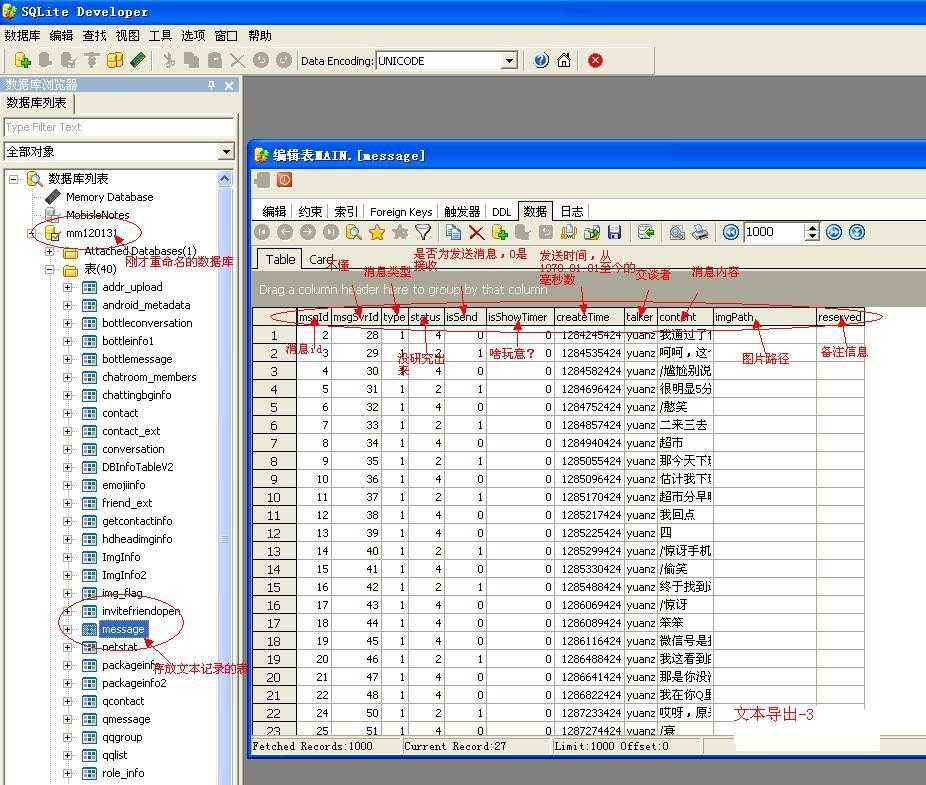The height and width of the screenshot is (785, 926).
Task: Open the 工具 menu
Action: point(159,35)
